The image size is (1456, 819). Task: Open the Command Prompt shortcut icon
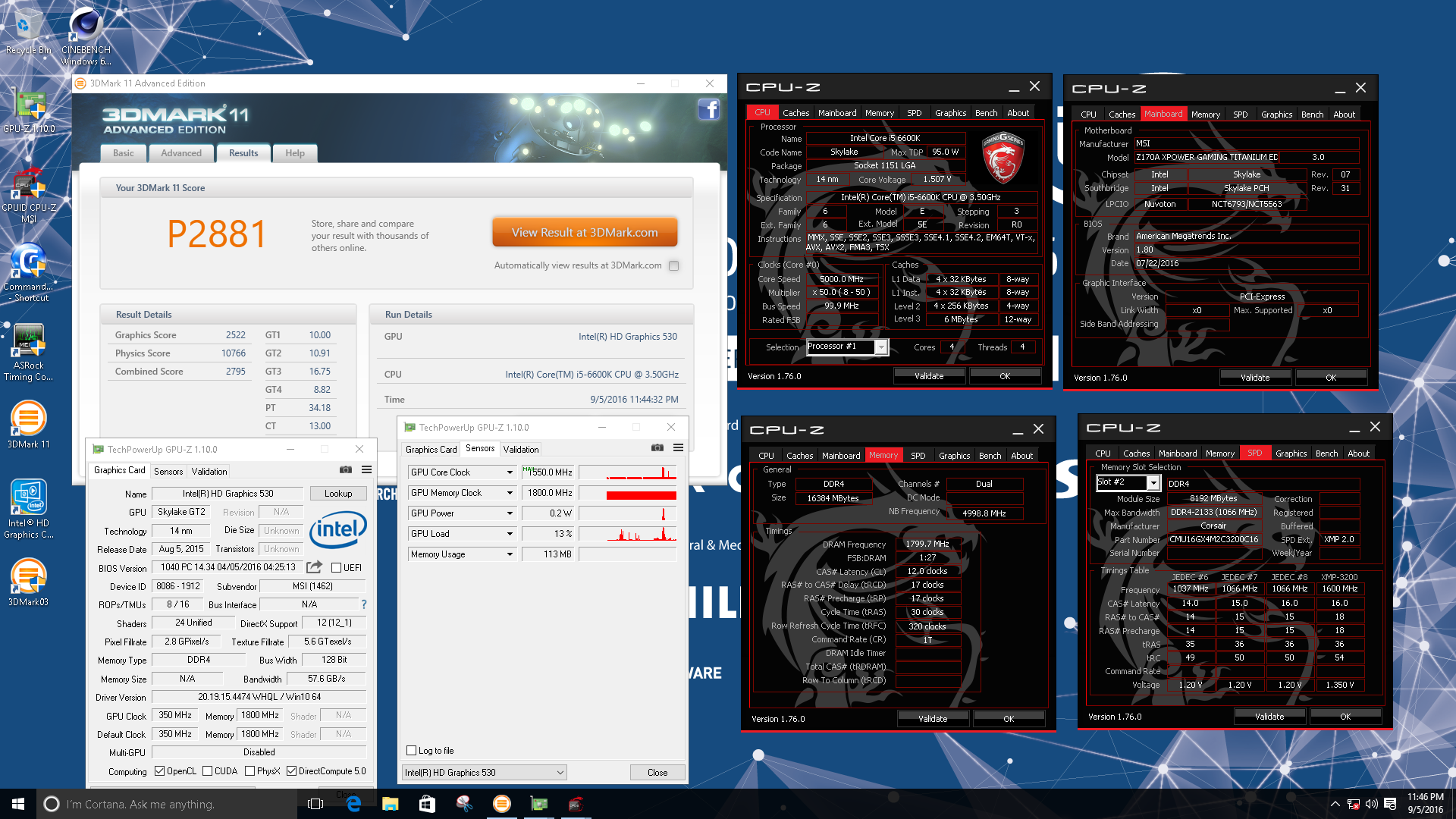pyautogui.click(x=28, y=273)
